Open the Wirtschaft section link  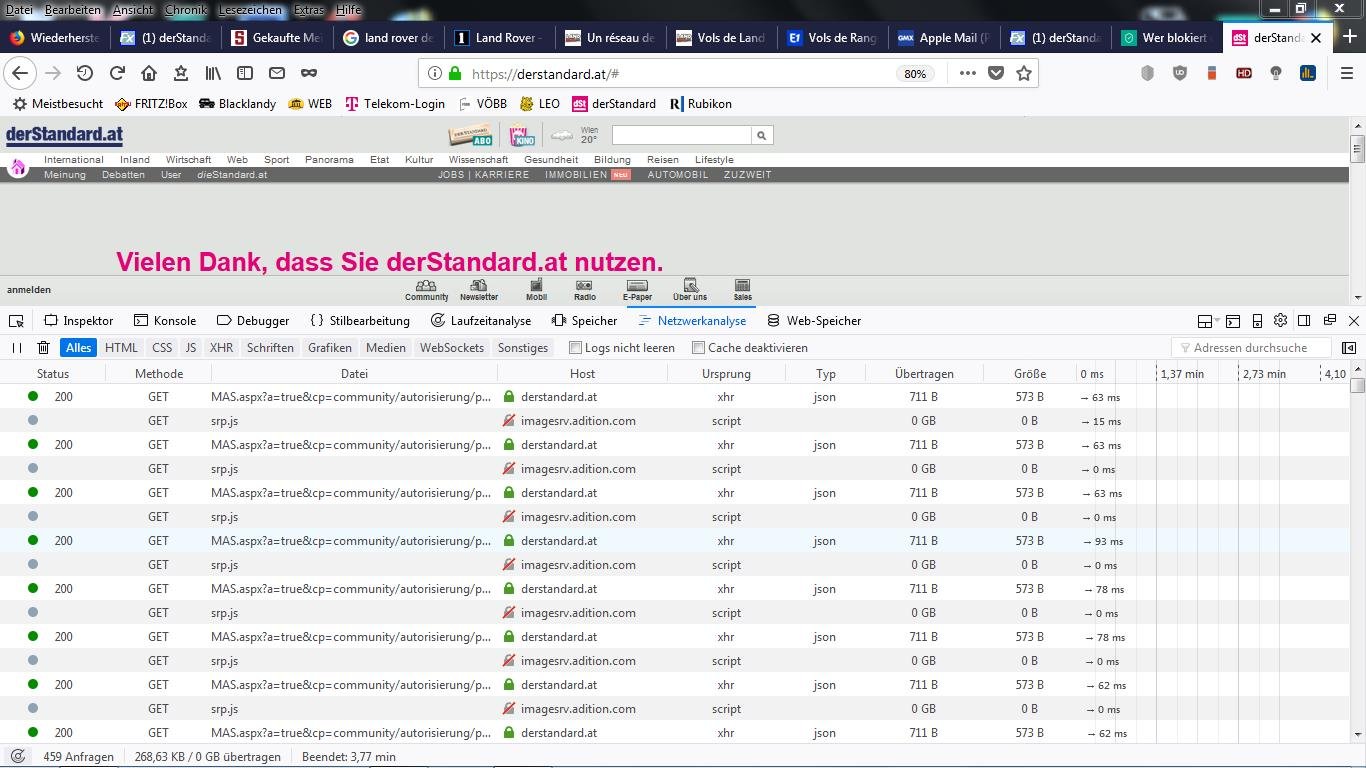[x=188, y=160]
